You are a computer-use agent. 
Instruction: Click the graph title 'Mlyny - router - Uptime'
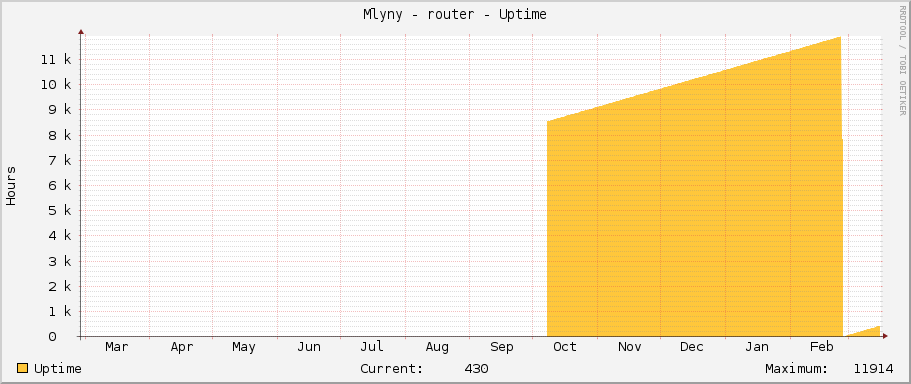pos(455,15)
